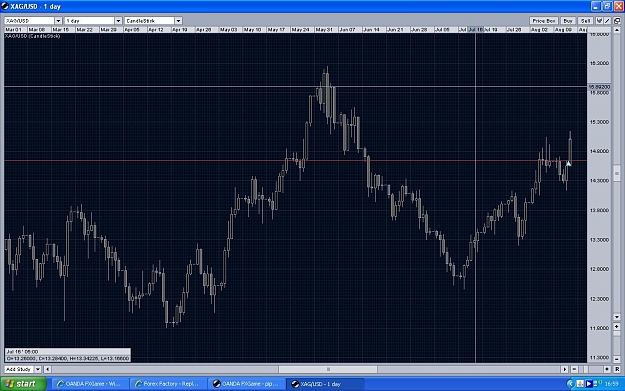625x391 pixels.
Task: Click the horizontal zoom slider handle
Action: click(x=586, y=369)
